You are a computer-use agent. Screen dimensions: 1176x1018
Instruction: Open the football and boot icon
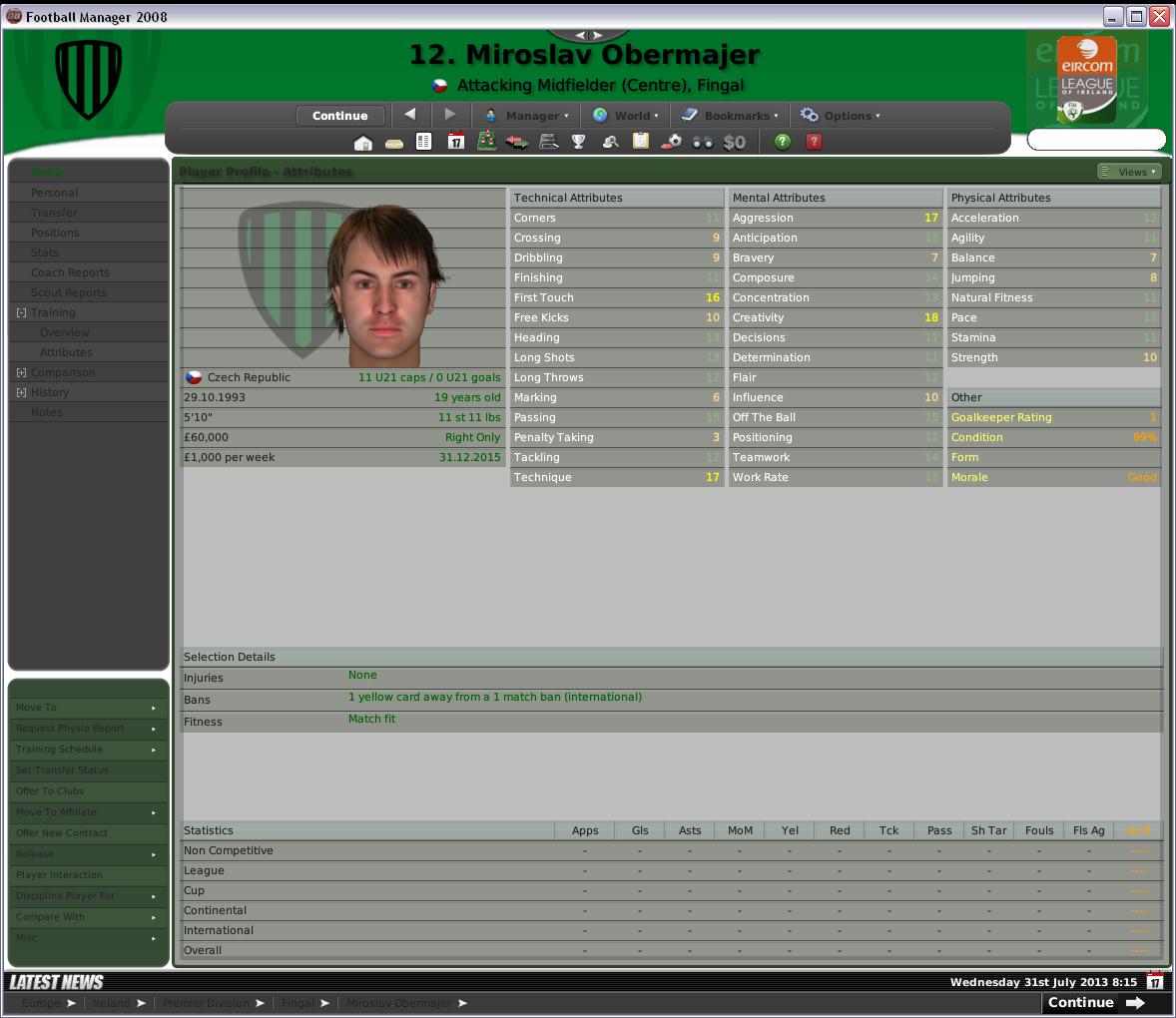(671, 142)
